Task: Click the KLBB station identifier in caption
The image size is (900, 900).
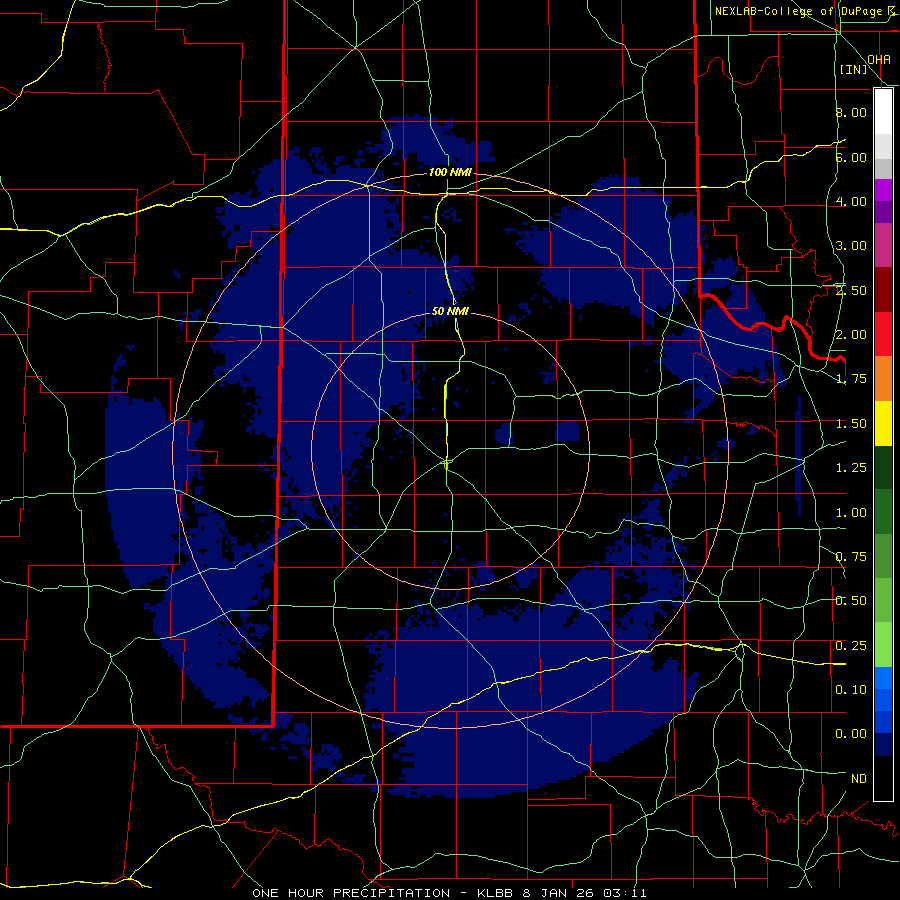Action: pos(495,893)
